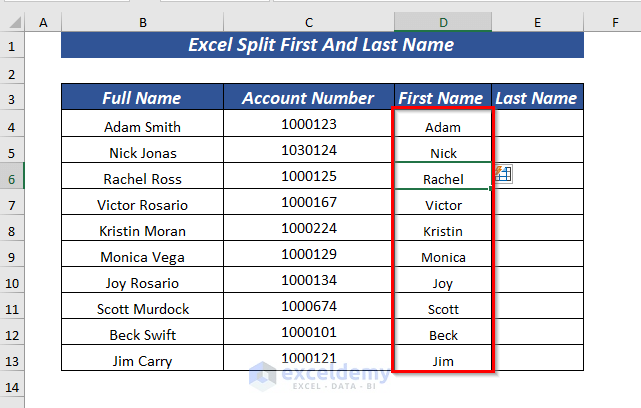Click the 'First Name' header cell
This screenshot has width=641, height=408.
(441, 98)
